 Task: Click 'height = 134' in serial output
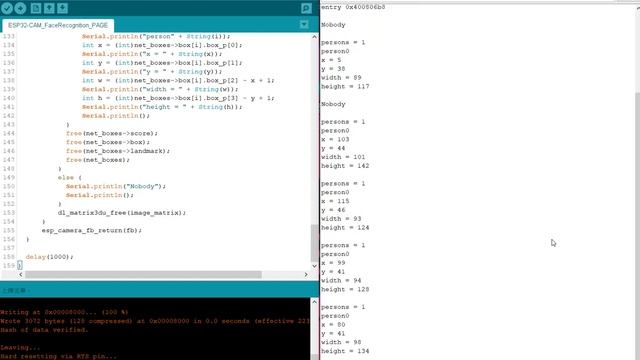pyautogui.click(x=345, y=351)
